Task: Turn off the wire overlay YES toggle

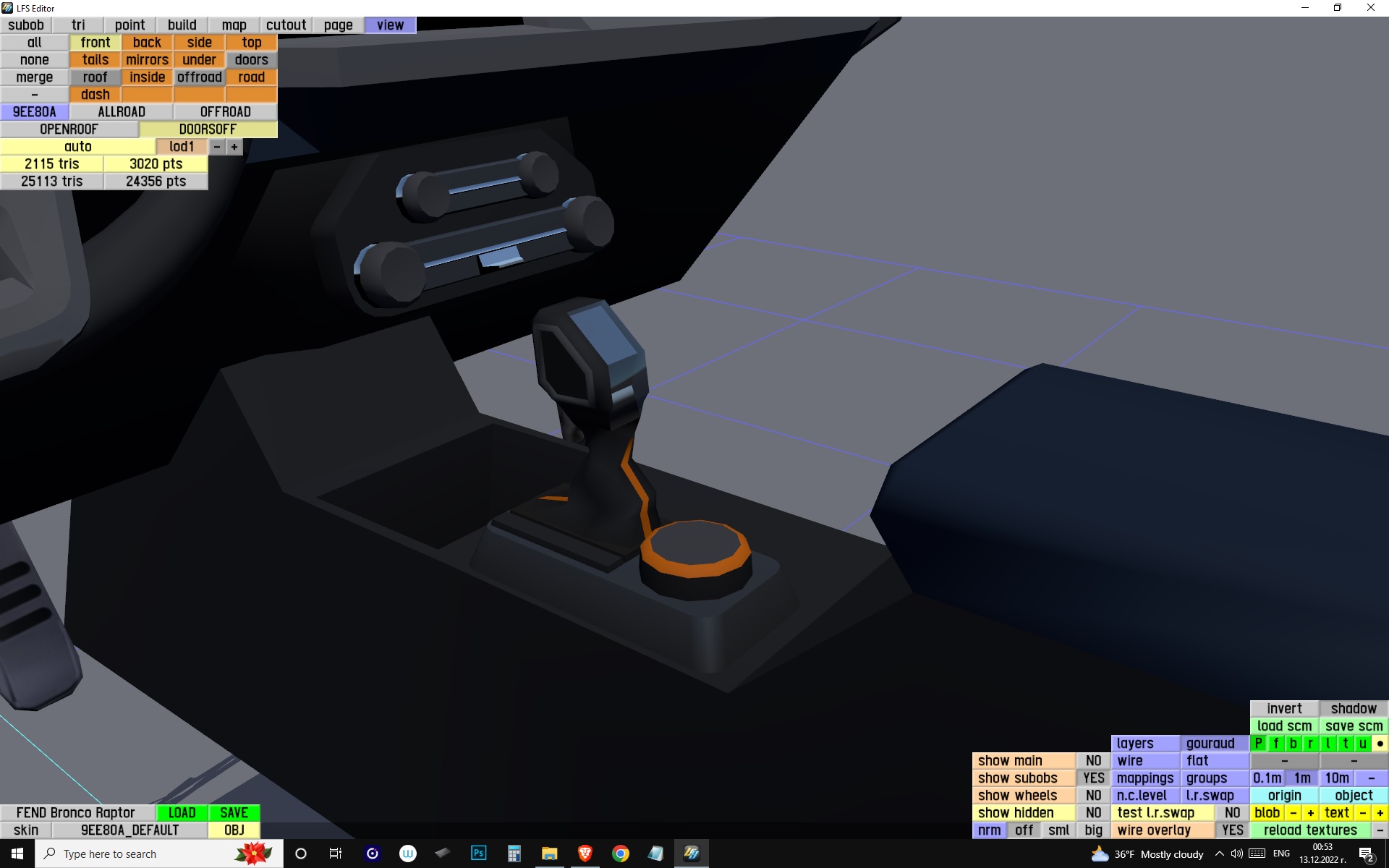Action: point(1232,830)
